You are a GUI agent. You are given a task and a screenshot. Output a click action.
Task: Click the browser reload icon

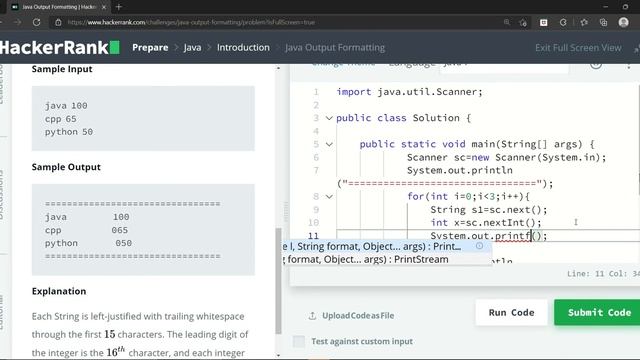(36, 22)
